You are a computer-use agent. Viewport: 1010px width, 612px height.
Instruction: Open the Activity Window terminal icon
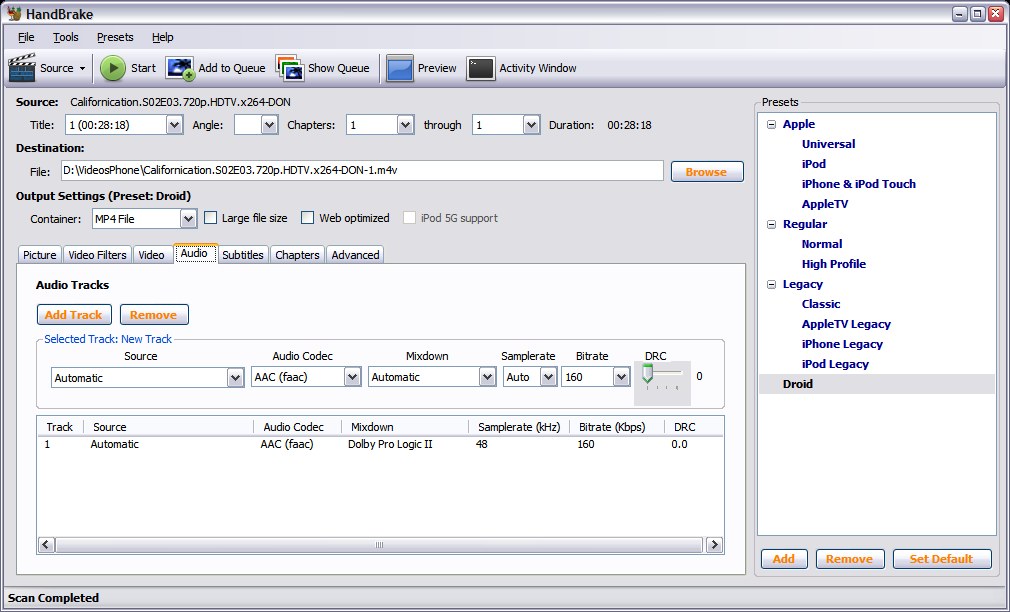[x=481, y=68]
